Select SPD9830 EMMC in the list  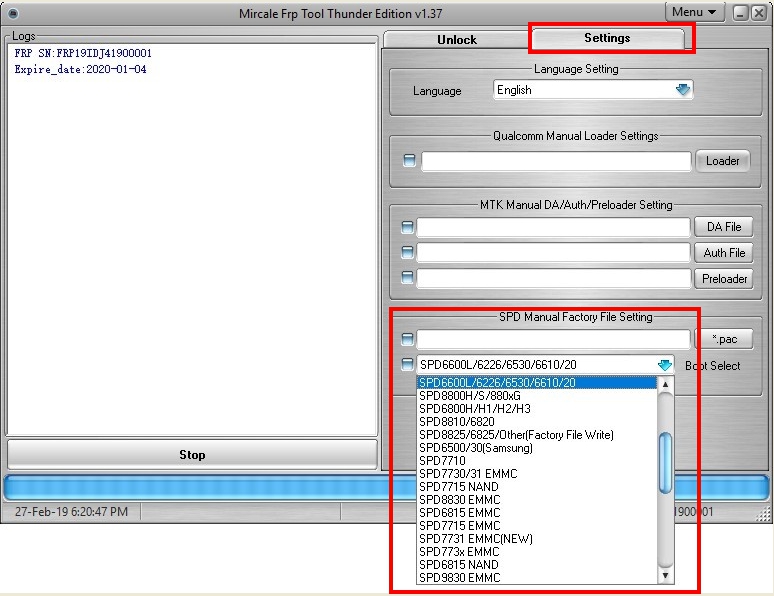[537, 577]
